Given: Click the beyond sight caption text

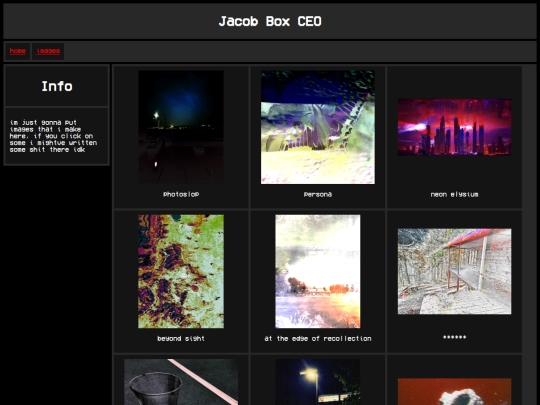Looking at the screenshot, I should point(181,339).
